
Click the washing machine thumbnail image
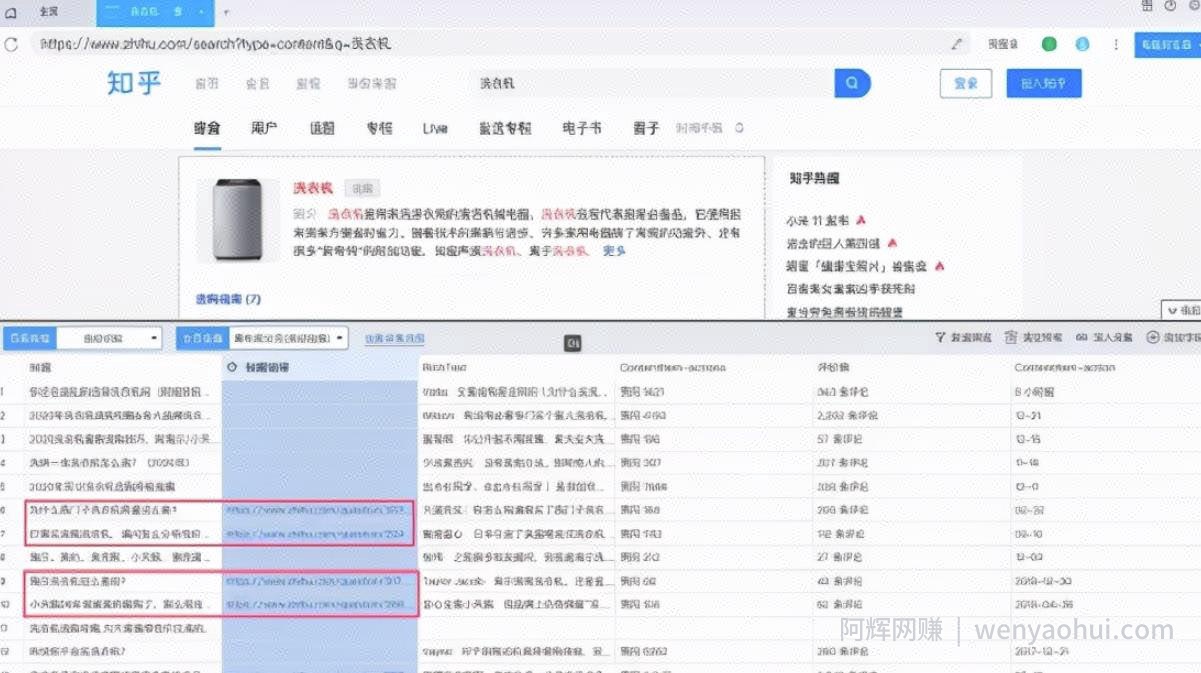click(x=238, y=220)
